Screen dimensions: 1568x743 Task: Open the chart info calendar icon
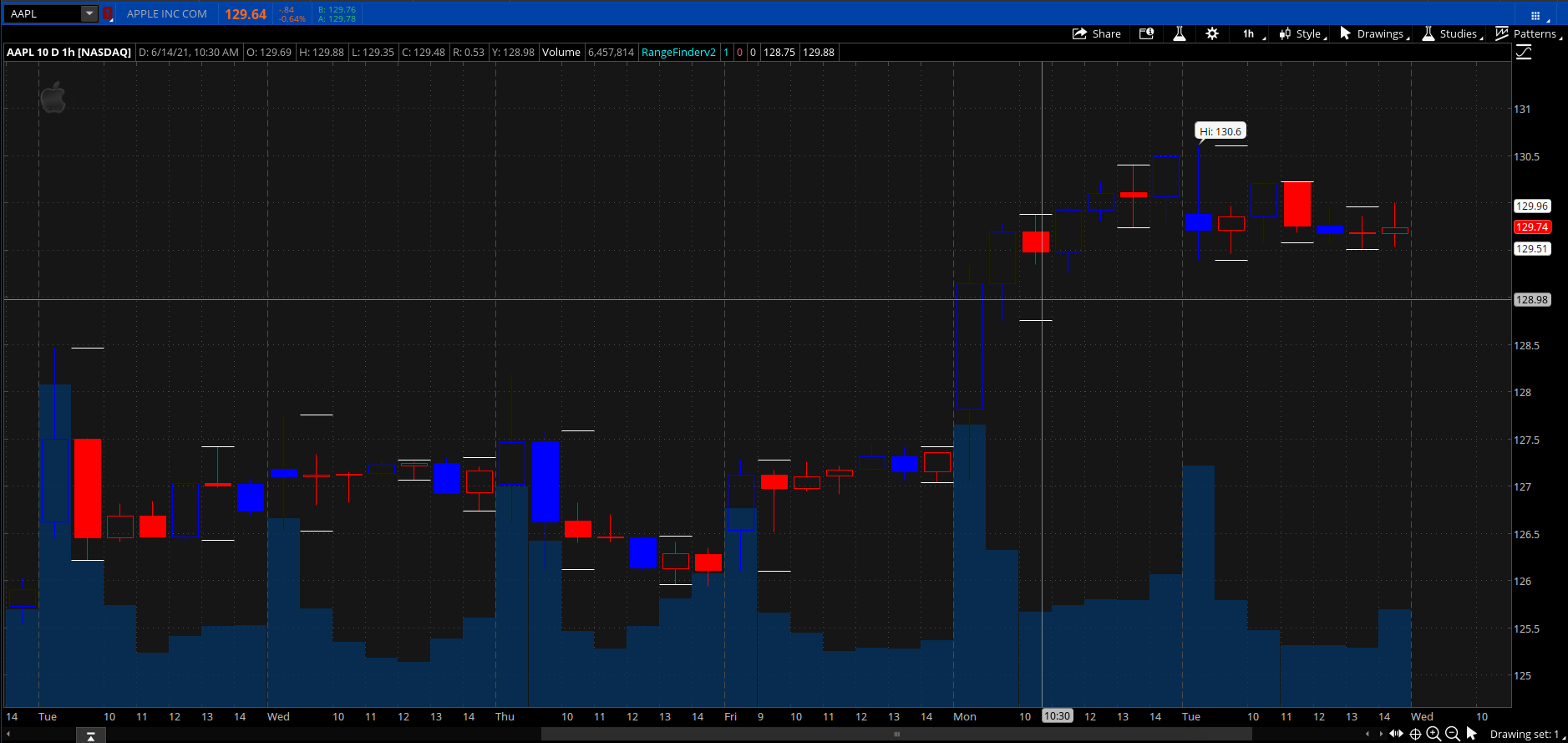point(1147,33)
